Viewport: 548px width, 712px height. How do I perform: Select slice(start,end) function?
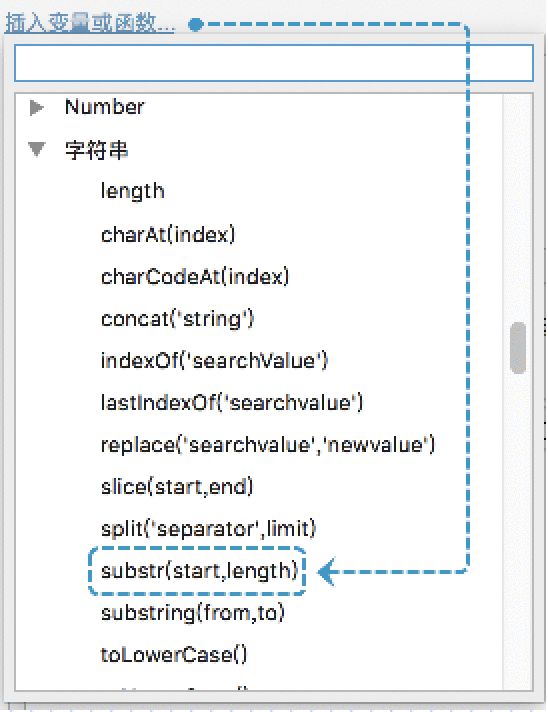click(177, 487)
